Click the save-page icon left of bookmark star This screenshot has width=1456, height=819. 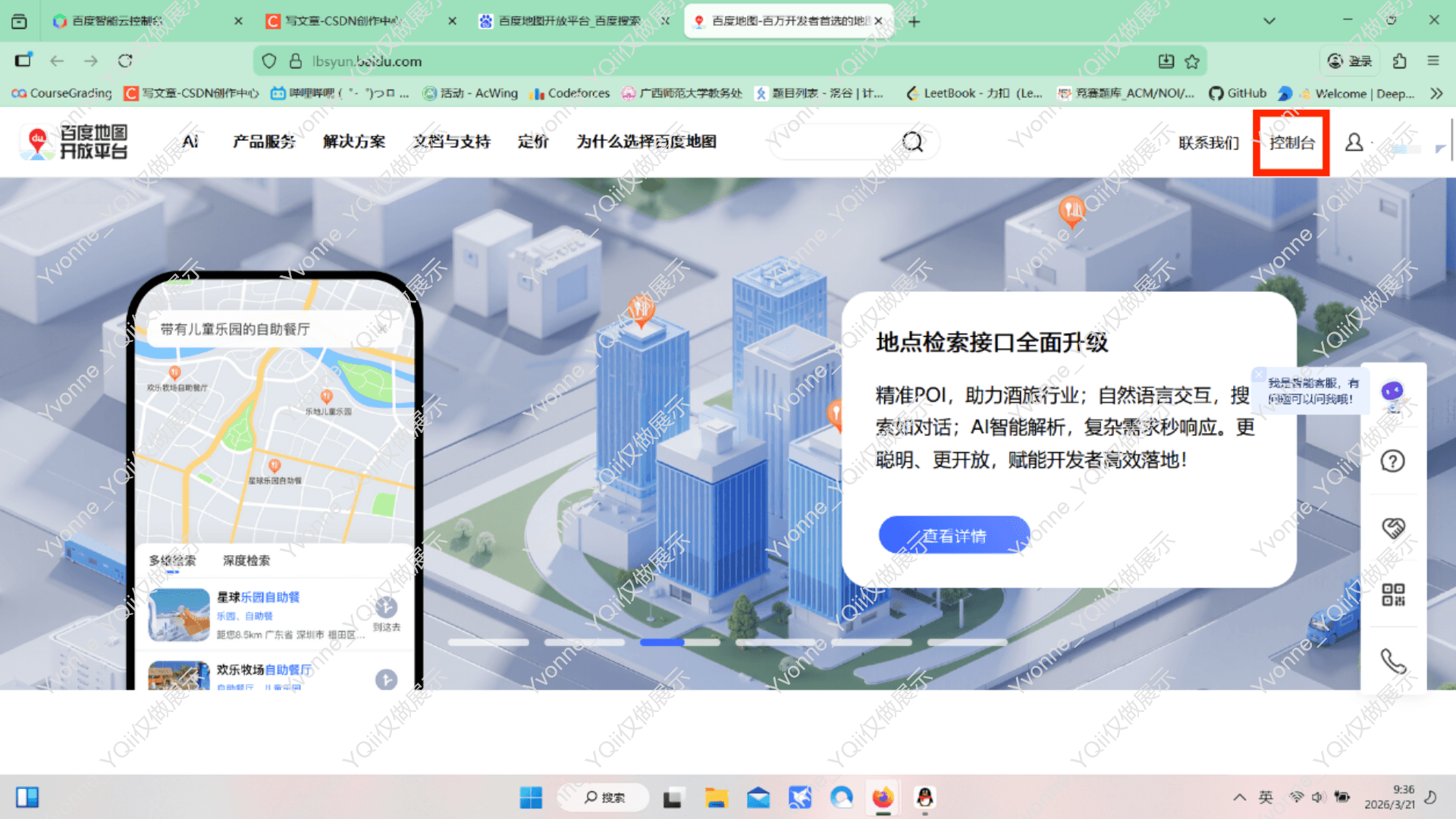1166,61
